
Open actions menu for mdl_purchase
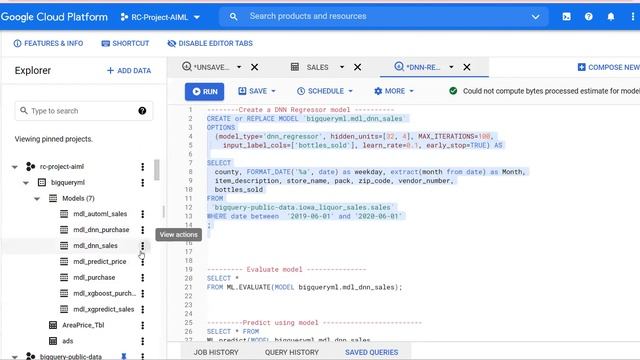(x=142, y=278)
